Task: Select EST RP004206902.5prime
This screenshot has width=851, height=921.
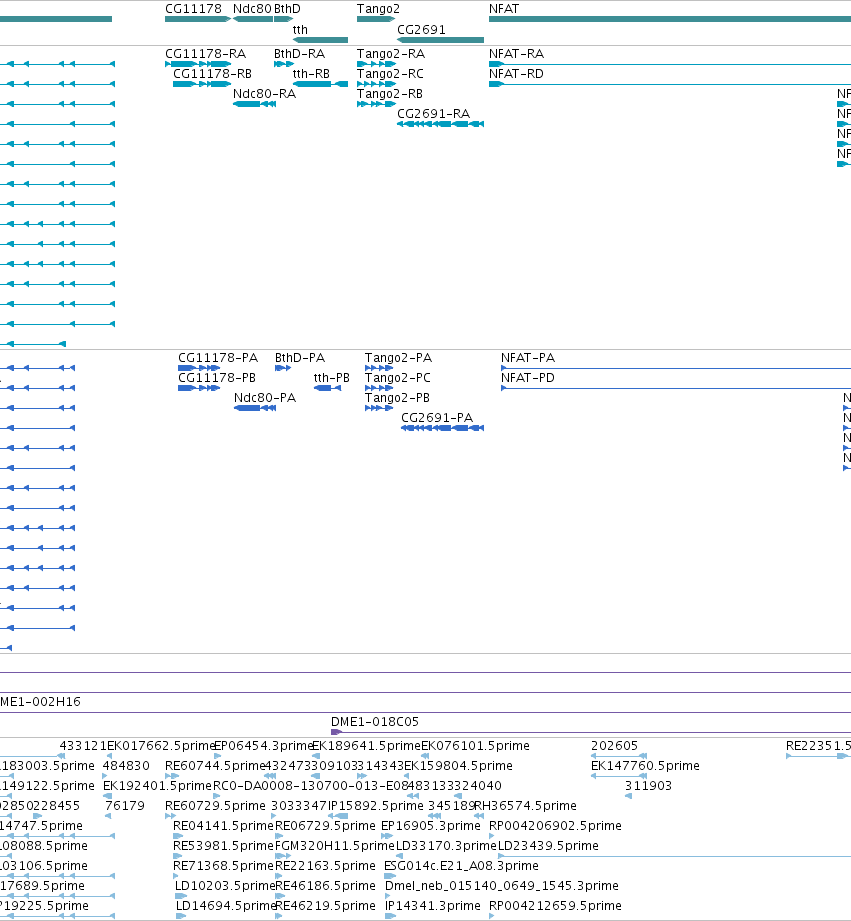Action: click(x=556, y=826)
